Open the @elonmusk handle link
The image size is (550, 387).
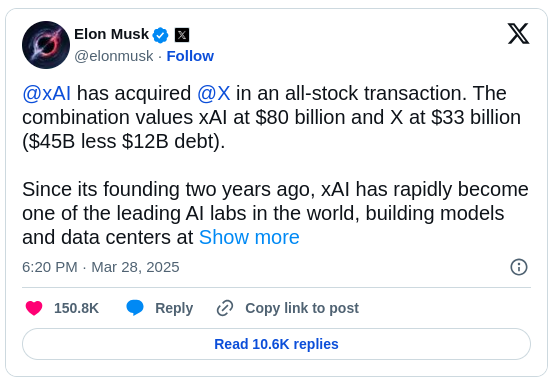coord(114,56)
